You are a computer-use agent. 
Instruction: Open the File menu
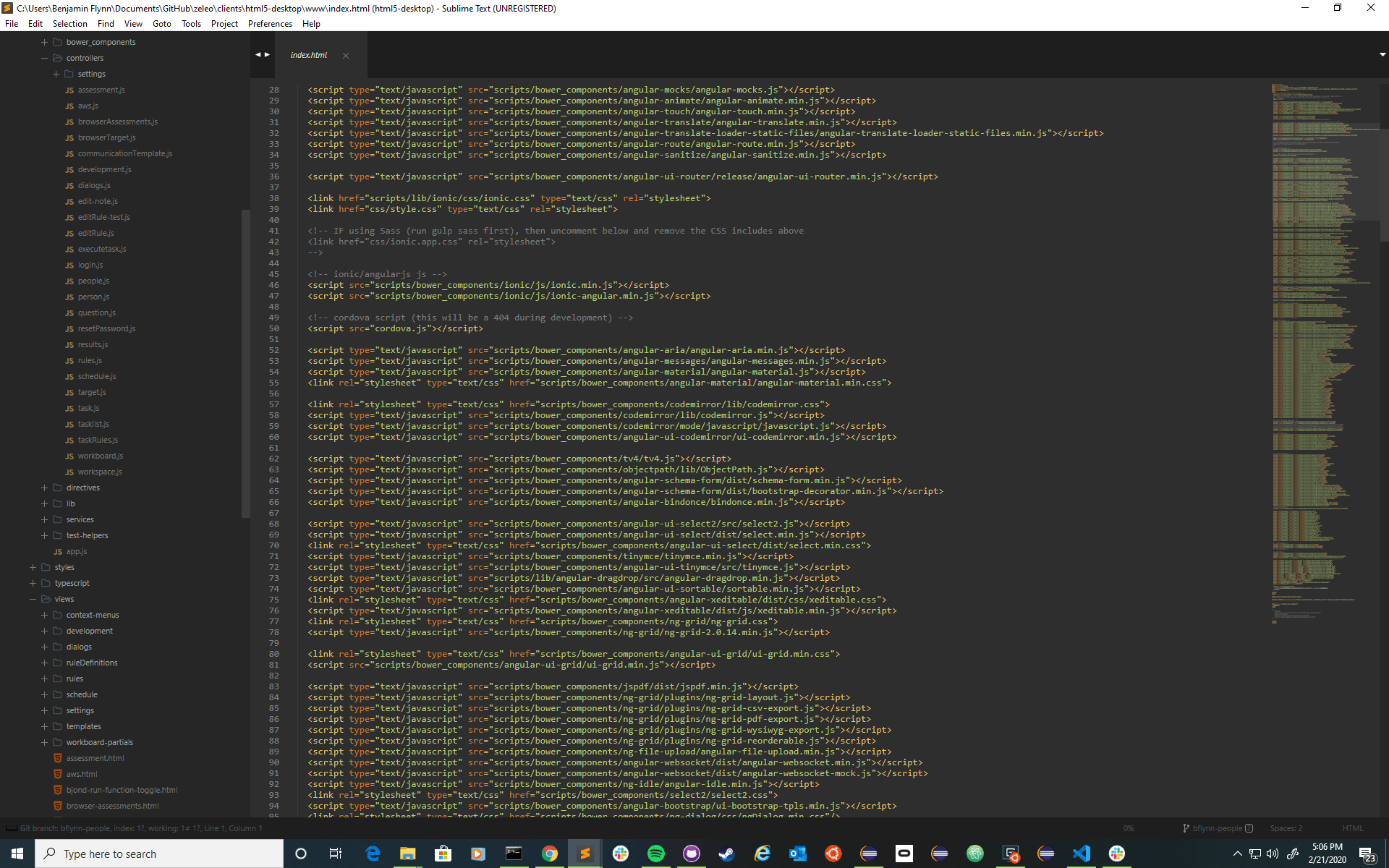click(12, 24)
